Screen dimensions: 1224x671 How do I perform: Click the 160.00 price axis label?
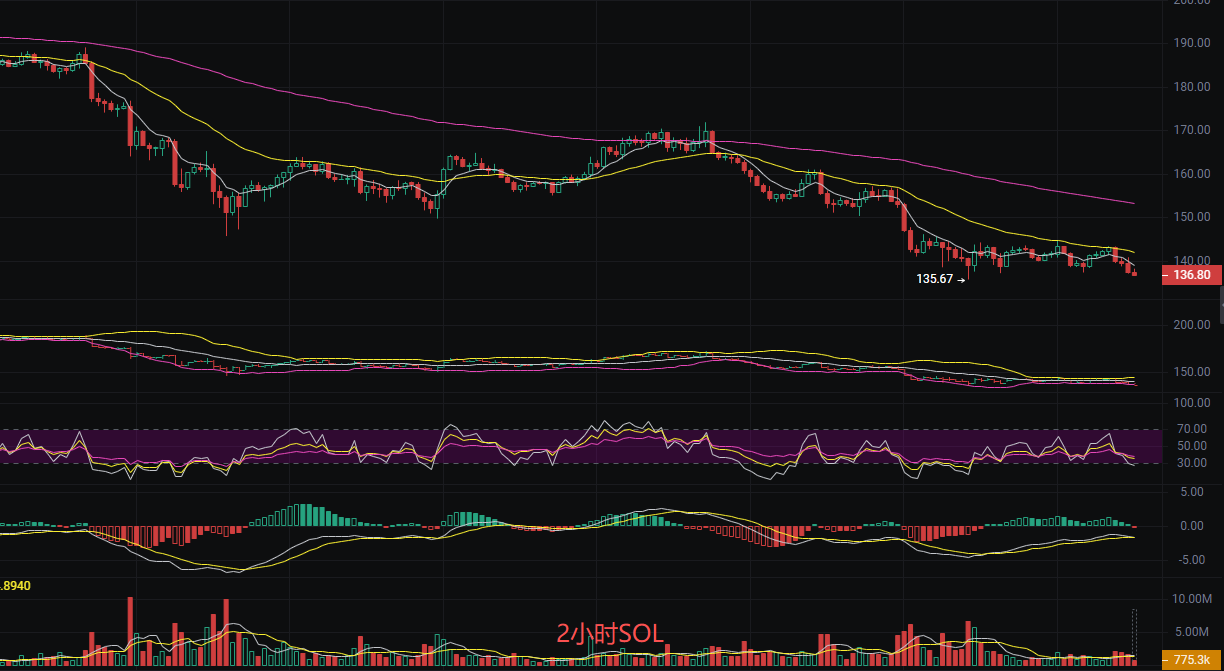[1192, 174]
